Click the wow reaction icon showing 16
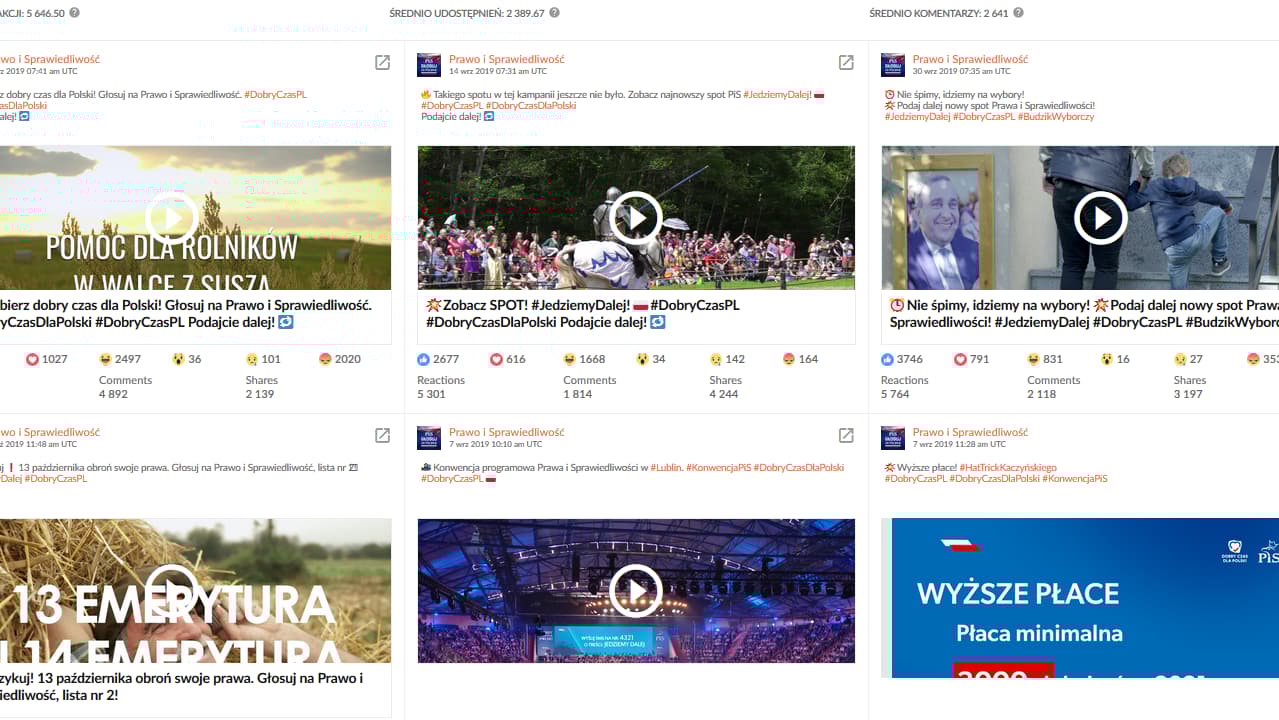Image resolution: width=1279 pixels, height=720 pixels. point(1107,359)
